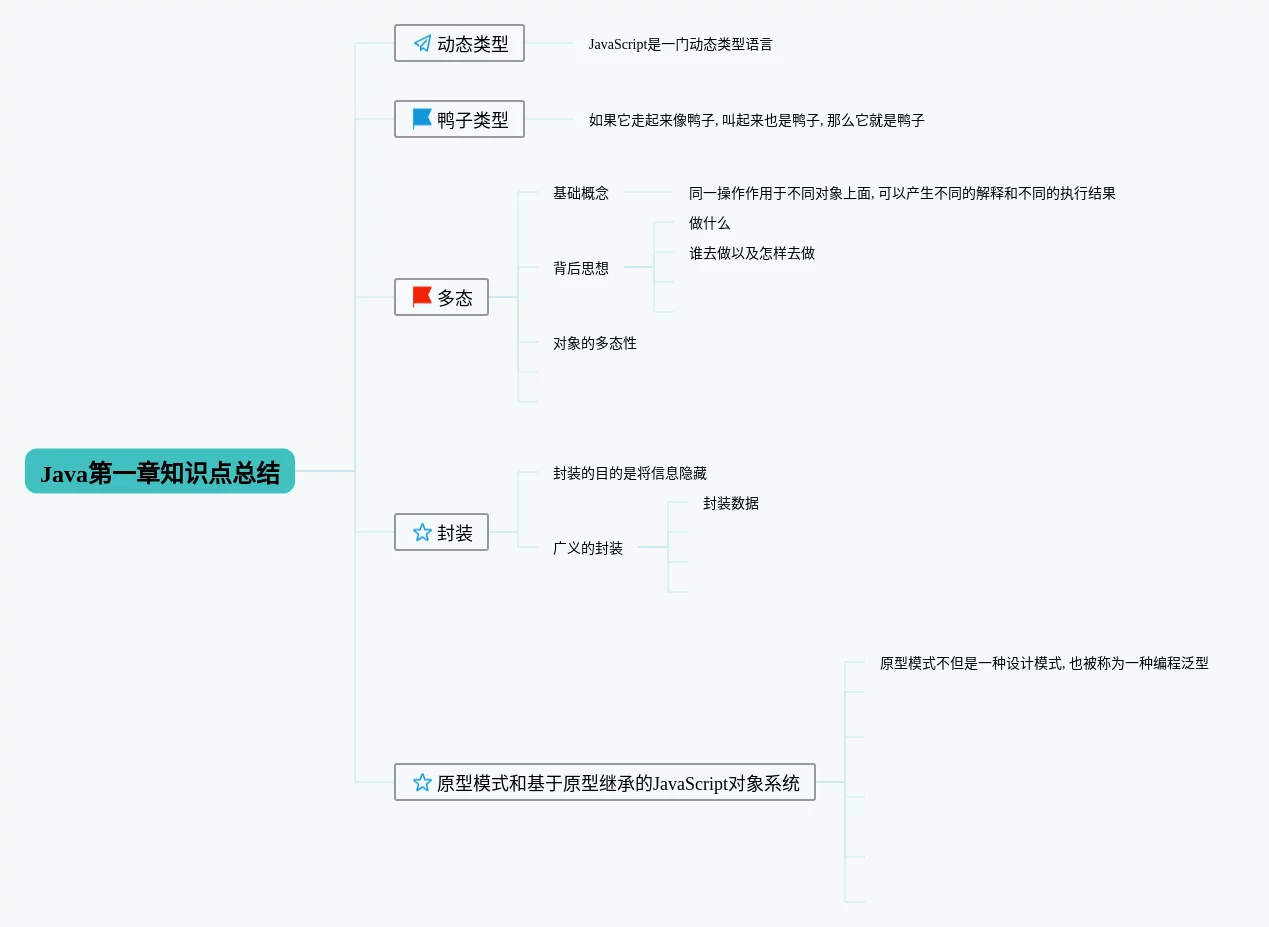This screenshot has height=927, width=1269.
Task: Select the 背后思想 subtopic
Action: (581, 268)
